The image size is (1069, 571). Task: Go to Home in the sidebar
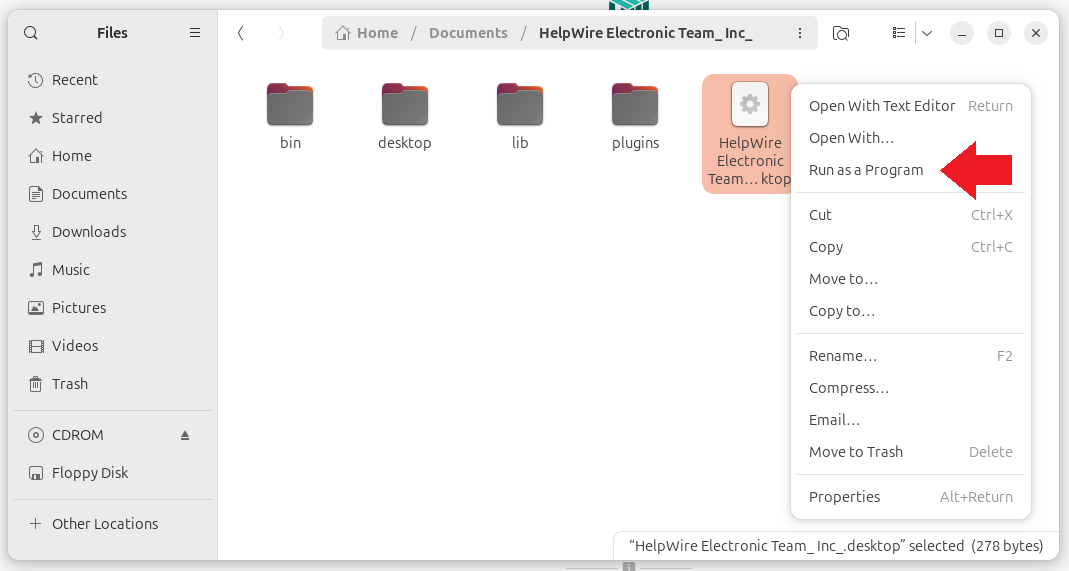pos(112,156)
